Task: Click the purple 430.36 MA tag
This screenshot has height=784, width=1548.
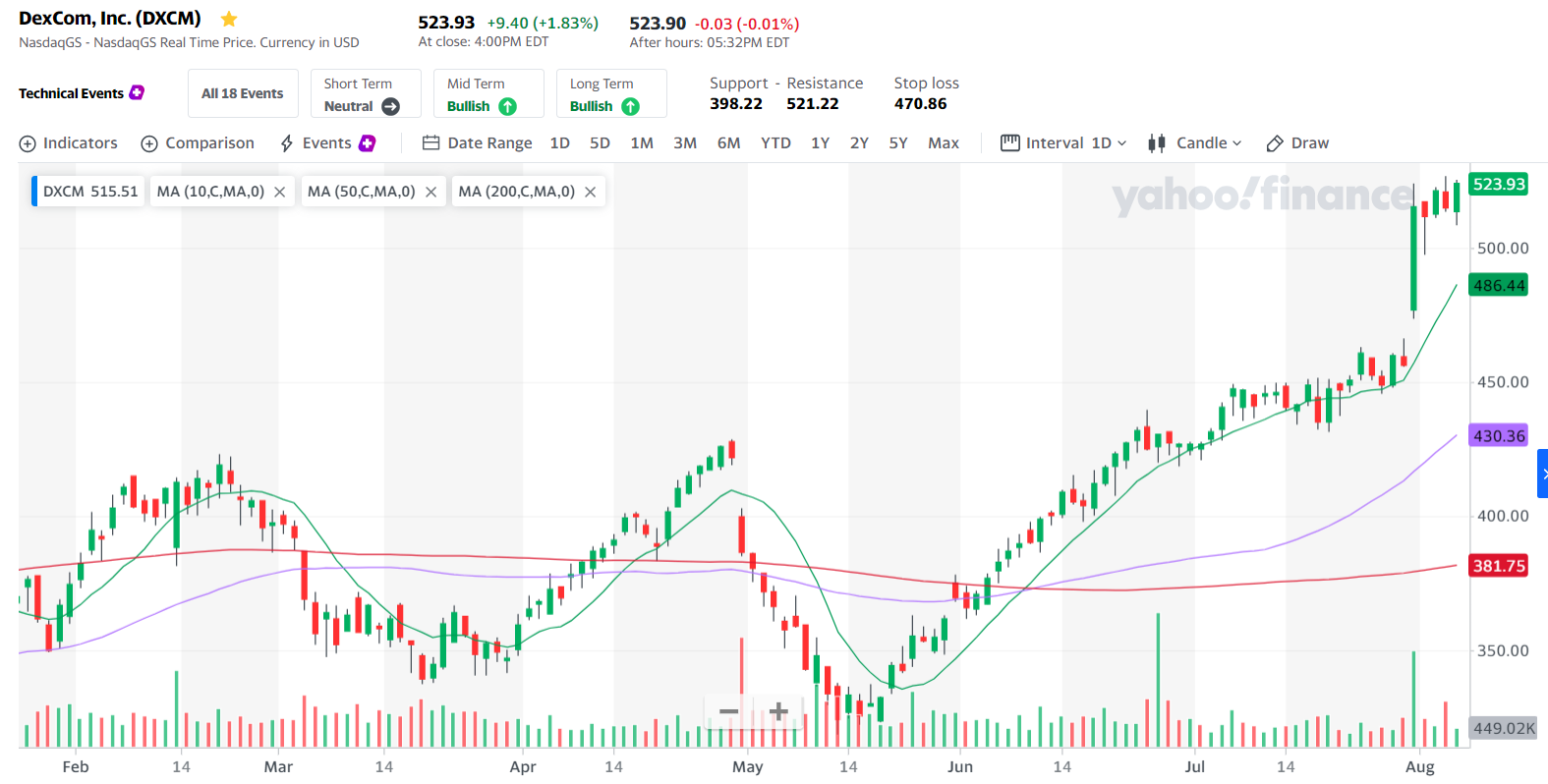Action: [1499, 436]
